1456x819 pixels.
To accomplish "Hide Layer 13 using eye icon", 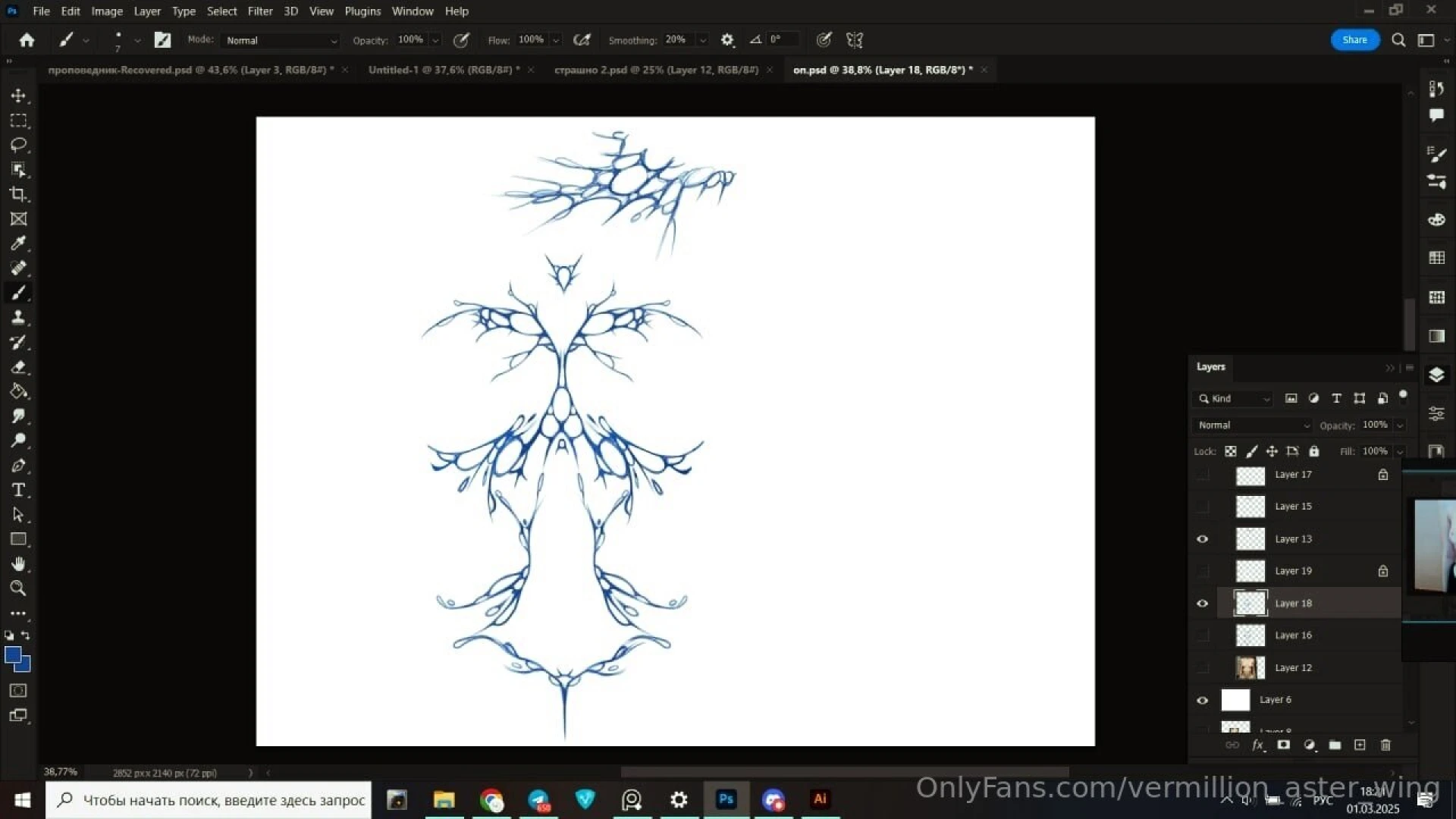I will pyautogui.click(x=1202, y=539).
